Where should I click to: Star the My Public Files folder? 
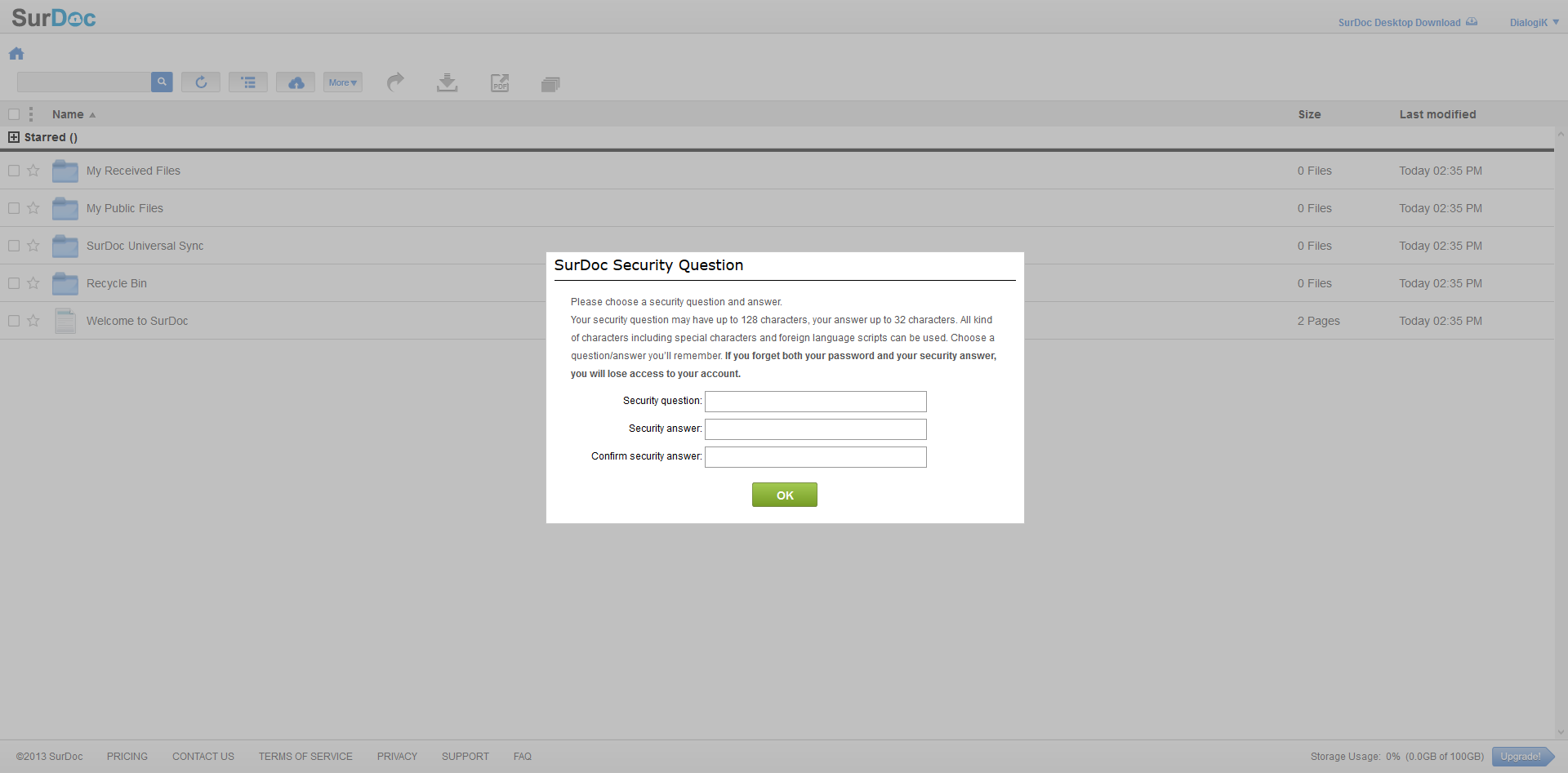(x=33, y=208)
